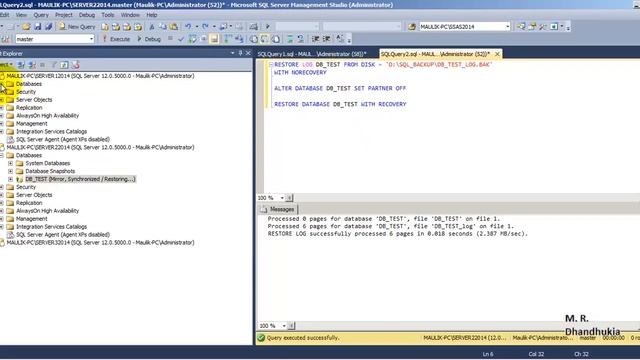Open the Object Explorer window position dropdown
The image size is (640, 360).
point(232,53)
